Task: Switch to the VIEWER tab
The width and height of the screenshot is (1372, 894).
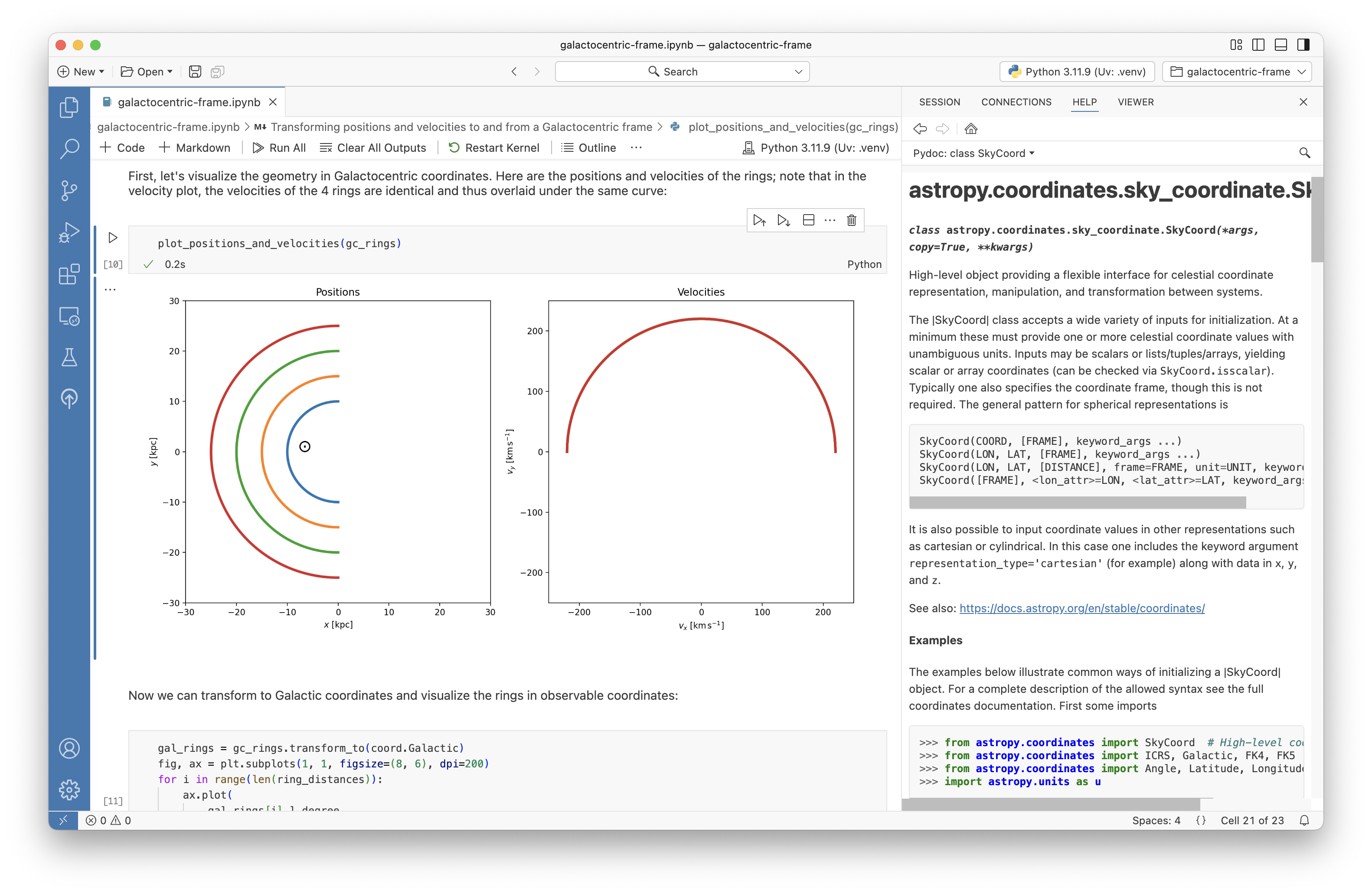Action: point(1136,102)
